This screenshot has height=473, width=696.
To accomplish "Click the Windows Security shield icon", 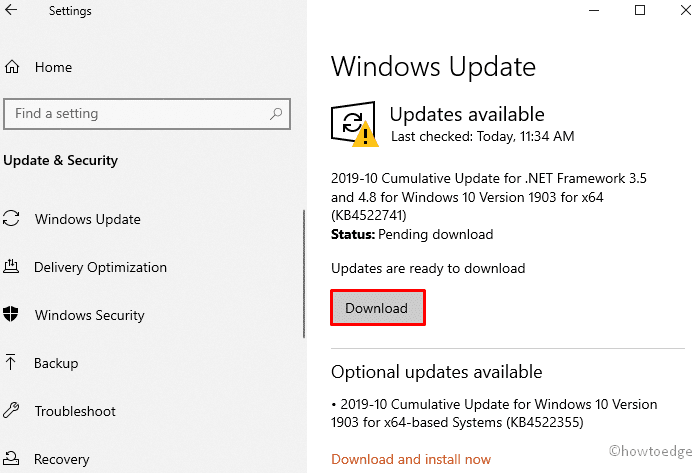I will 12,315.
